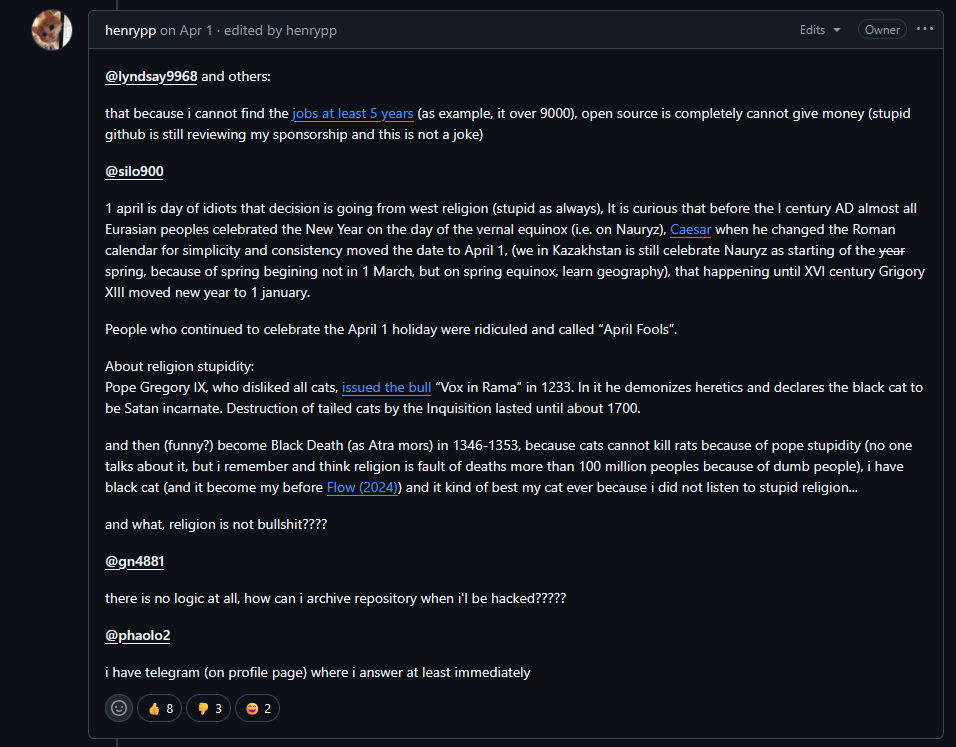Expand the Edits history dropdown
Image resolution: width=956 pixels, height=747 pixels.
[820, 30]
